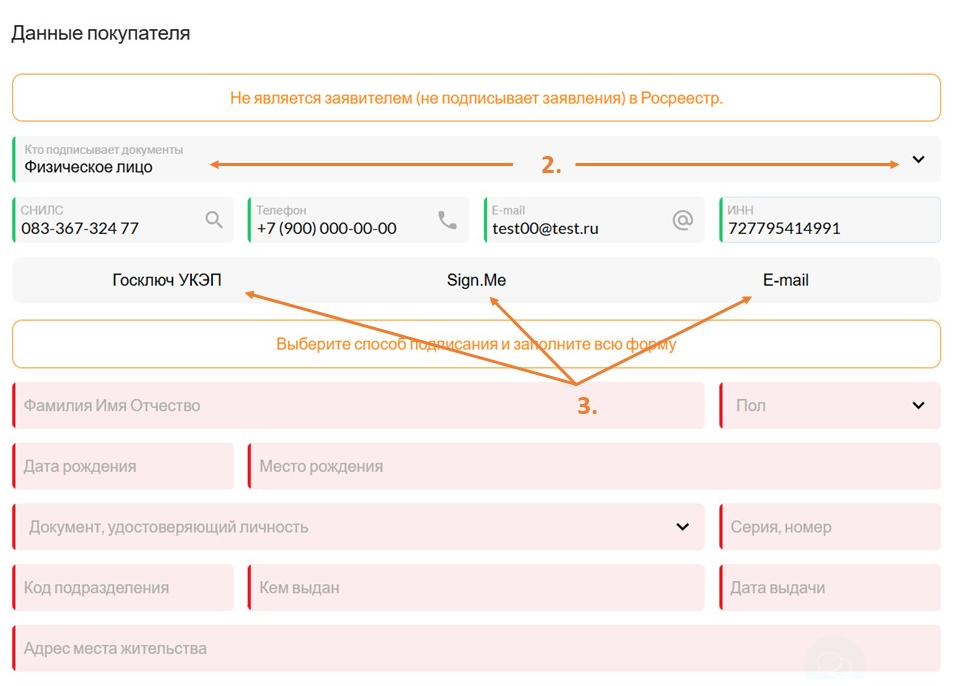Viewport: 955px width, 686px height.
Task: Focus the Кем выдан input
Action: coord(476,587)
